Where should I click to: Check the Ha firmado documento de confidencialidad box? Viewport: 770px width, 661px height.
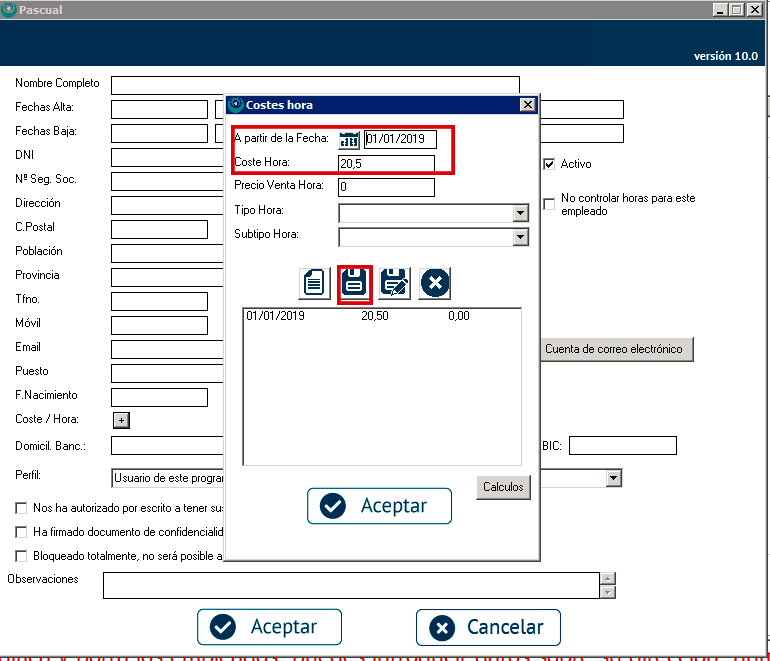(x=22, y=532)
